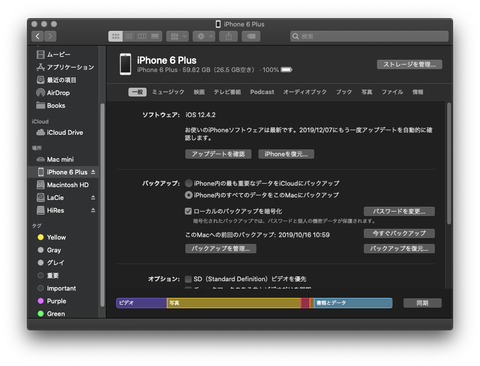Go forward with the right chevron button
The height and width of the screenshot is (366, 480).
point(50,36)
